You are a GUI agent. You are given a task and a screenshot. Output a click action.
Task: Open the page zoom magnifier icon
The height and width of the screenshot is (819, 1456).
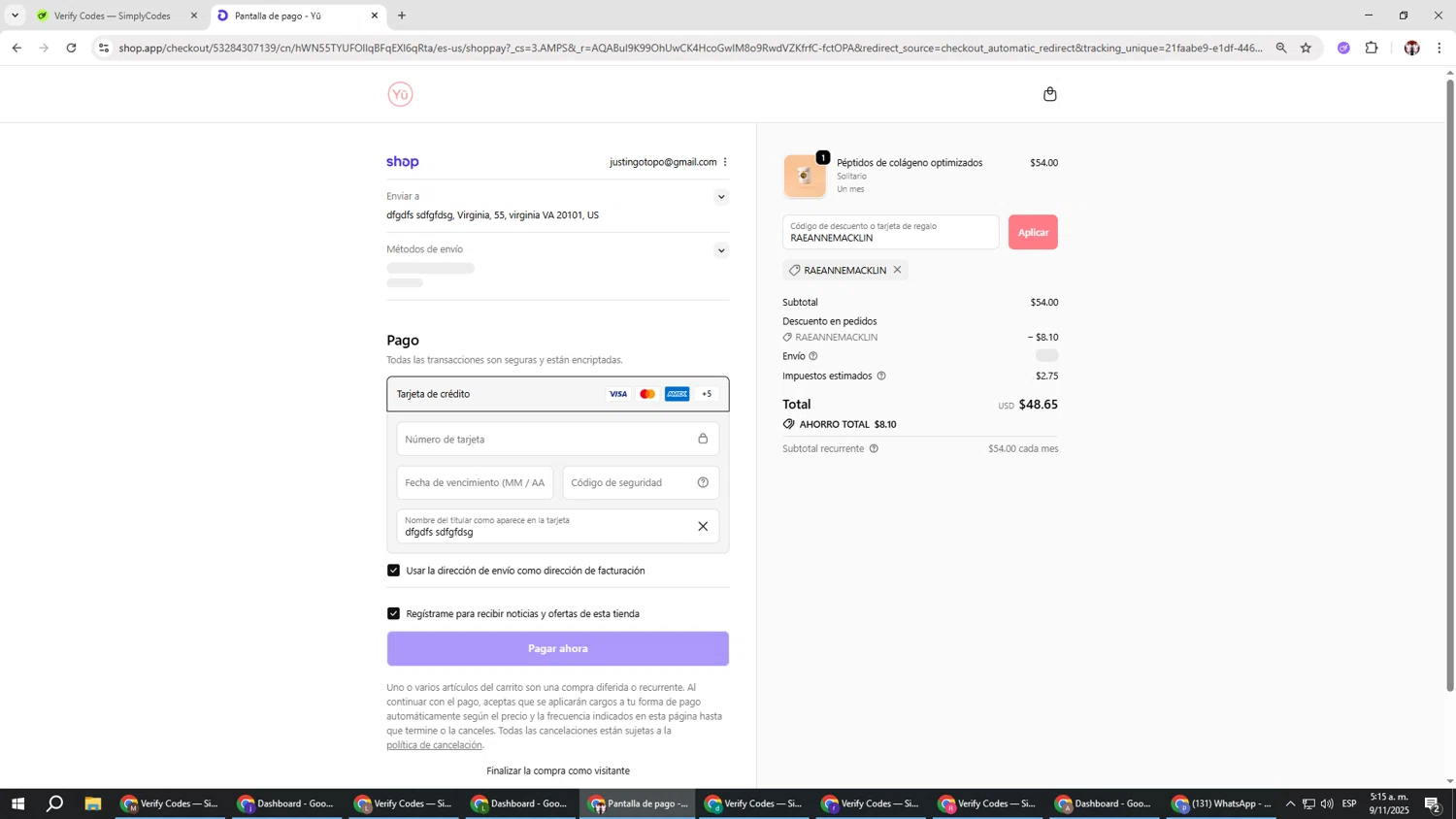(1281, 48)
